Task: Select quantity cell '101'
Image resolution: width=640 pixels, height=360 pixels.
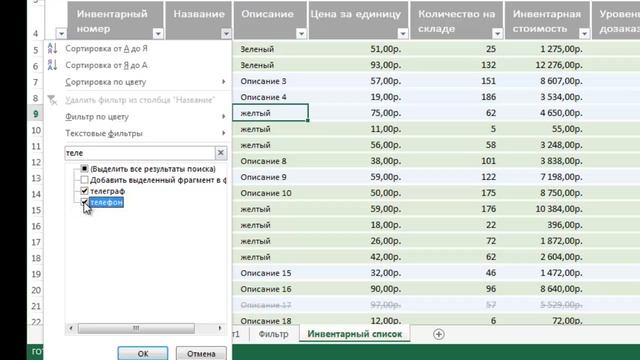Action: (457, 161)
